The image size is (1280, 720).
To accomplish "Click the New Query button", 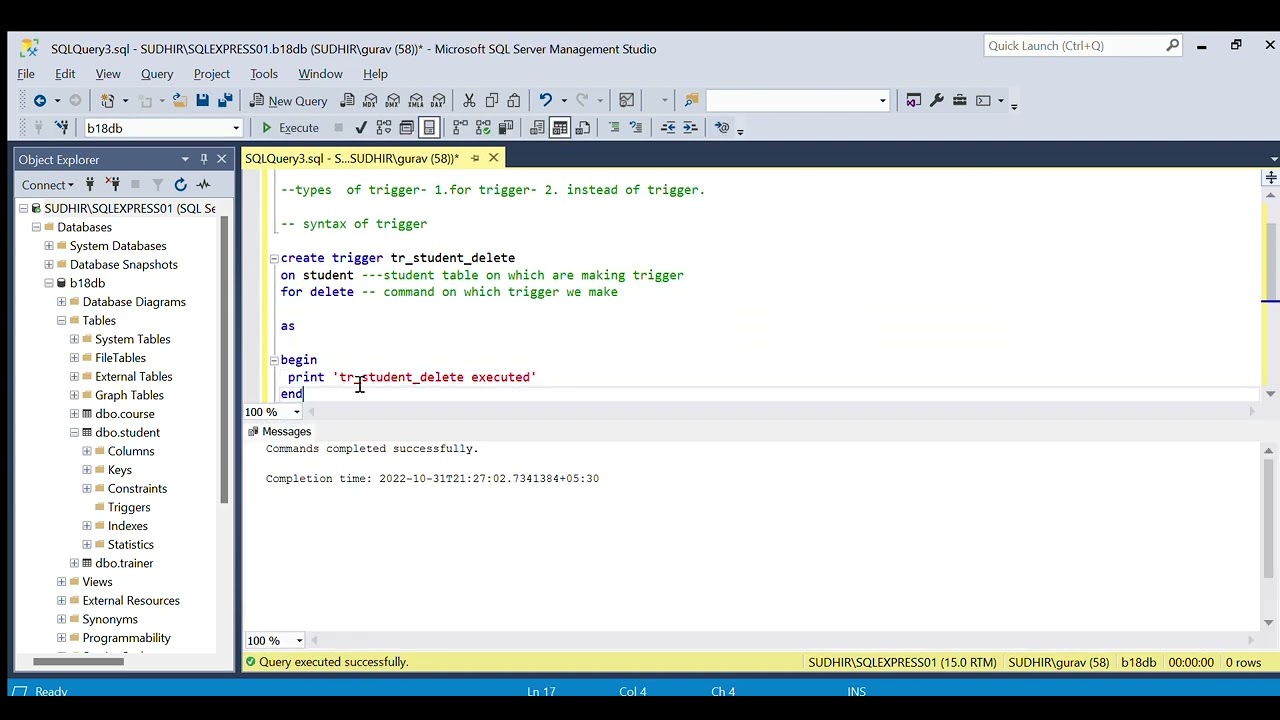I will tap(288, 101).
